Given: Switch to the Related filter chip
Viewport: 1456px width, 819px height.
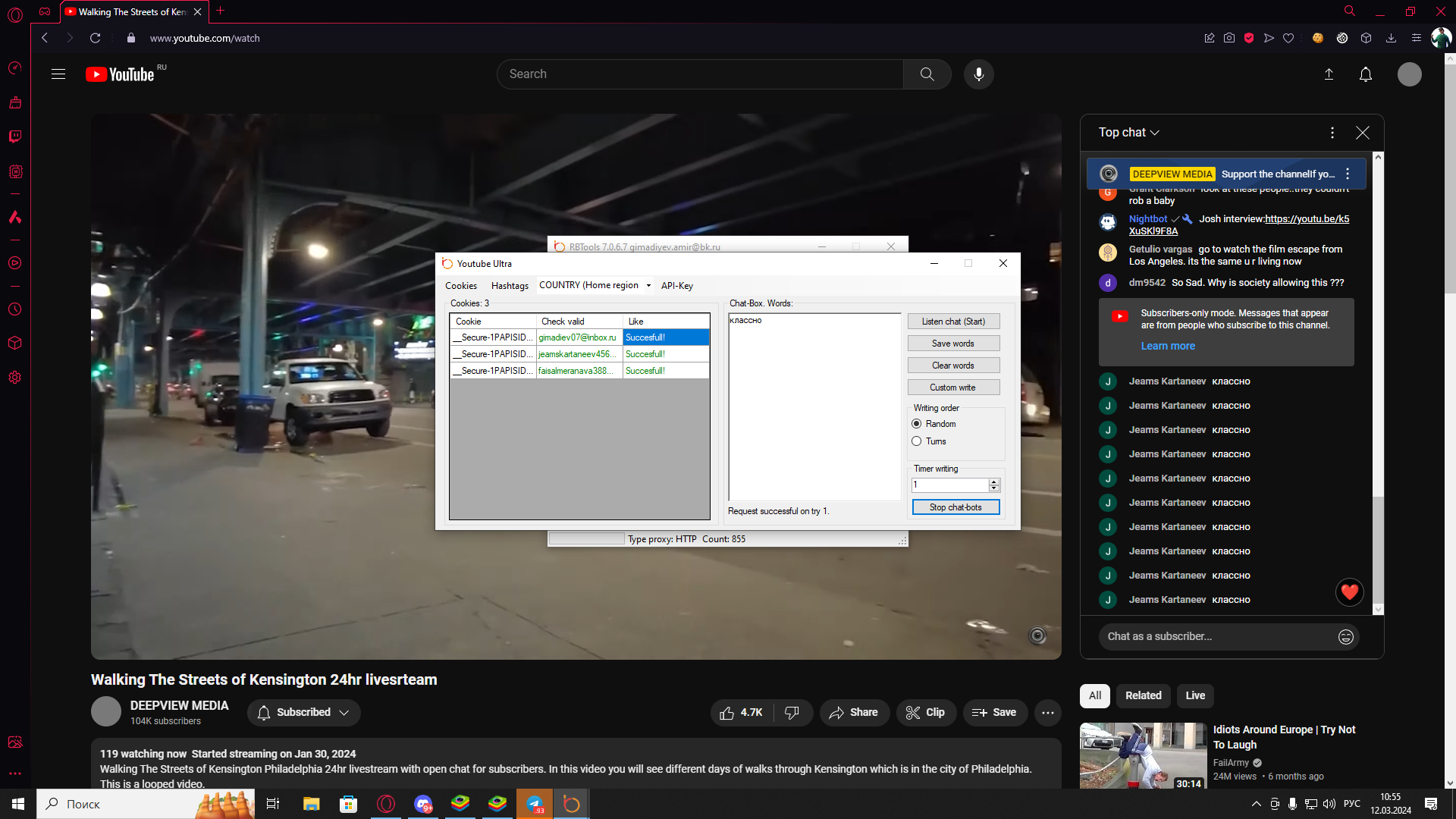Looking at the screenshot, I should (1143, 695).
